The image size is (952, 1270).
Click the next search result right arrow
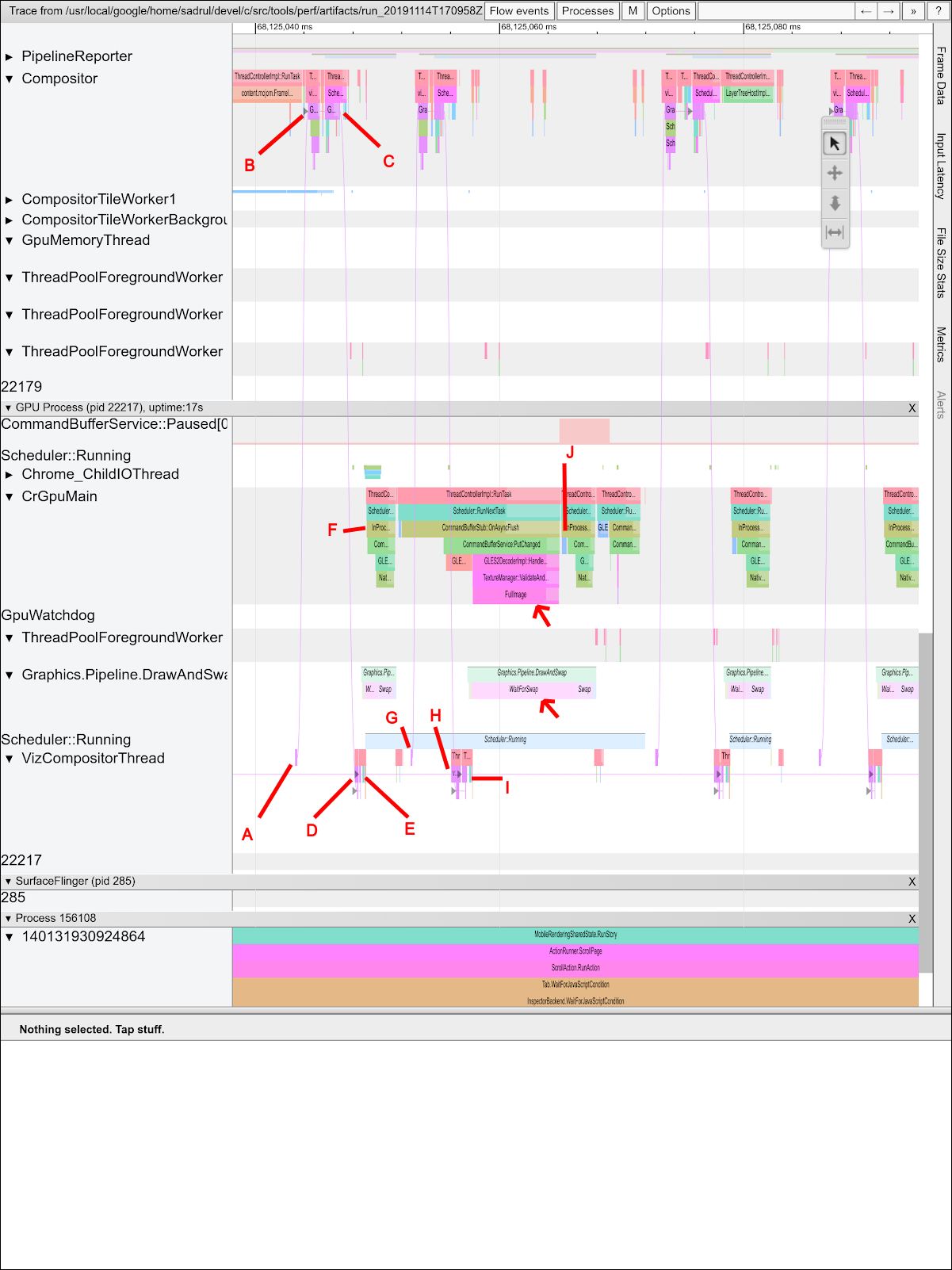click(889, 11)
